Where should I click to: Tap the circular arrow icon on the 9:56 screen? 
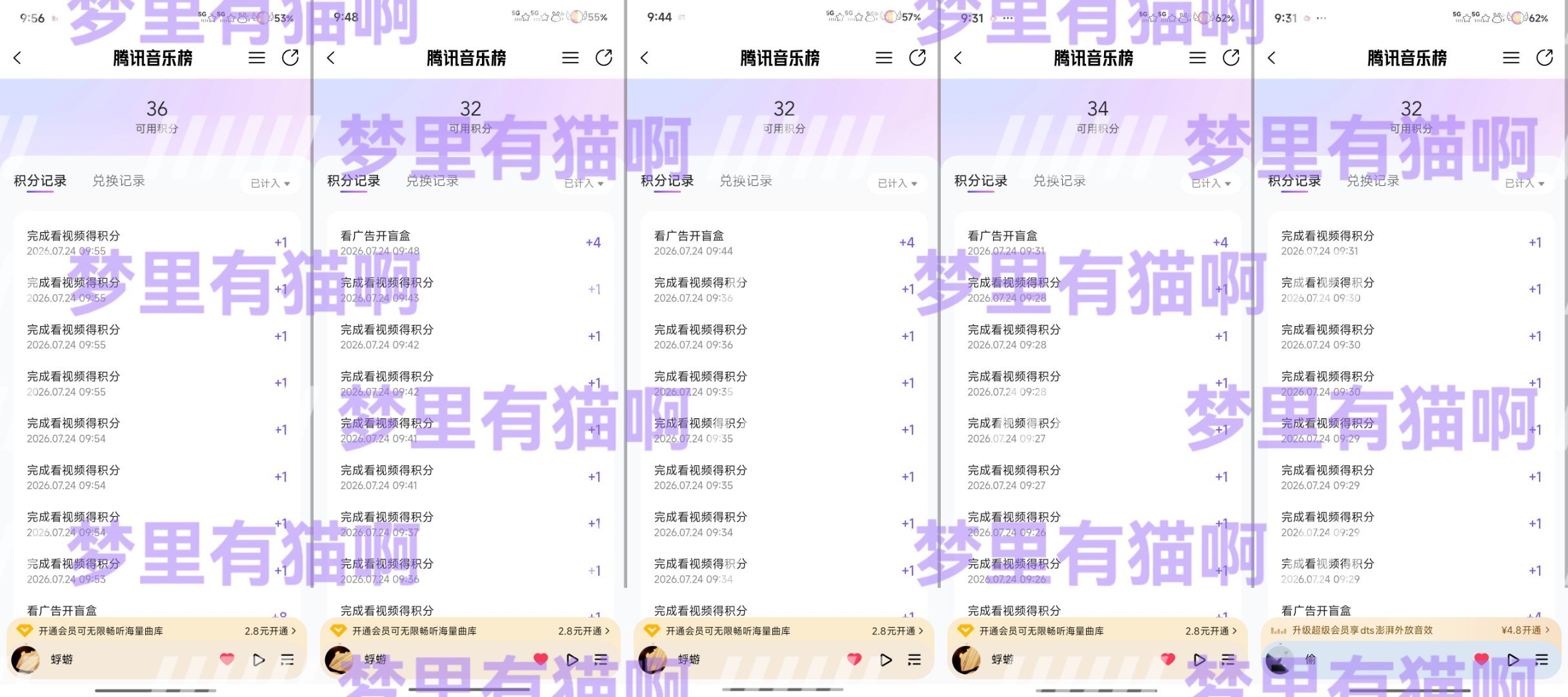pyautogui.click(x=290, y=58)
